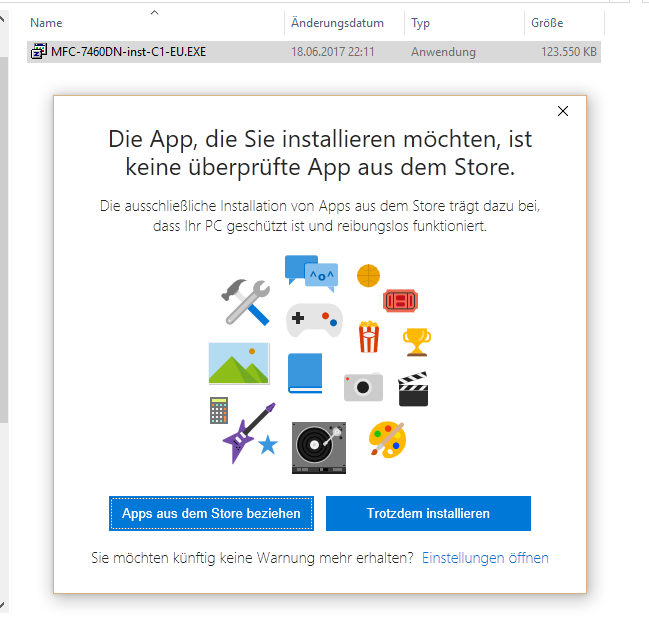Viewport: 649px width, 621px height.
Task: Click size cell '123.550 KB'
Action: tap(569, 52)
